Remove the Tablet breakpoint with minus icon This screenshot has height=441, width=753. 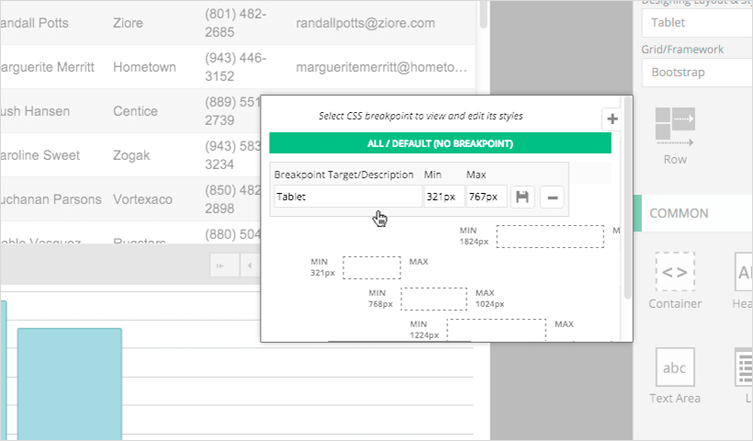pyautogui.click(x=552, y=197)
